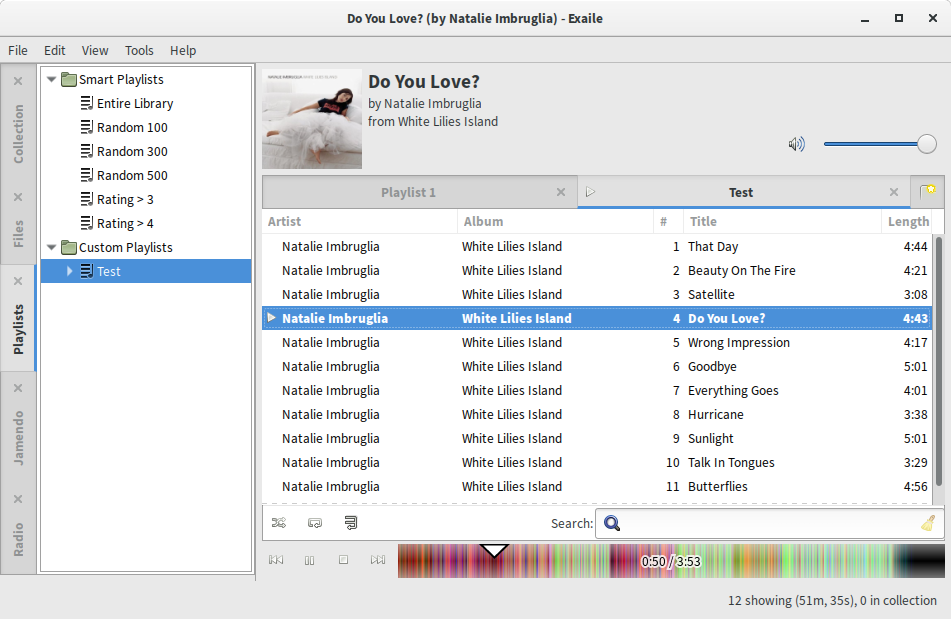The width and height of the screenshot is (951, 619).
Task: Pause the current track
Action: [x=309, y=560]
